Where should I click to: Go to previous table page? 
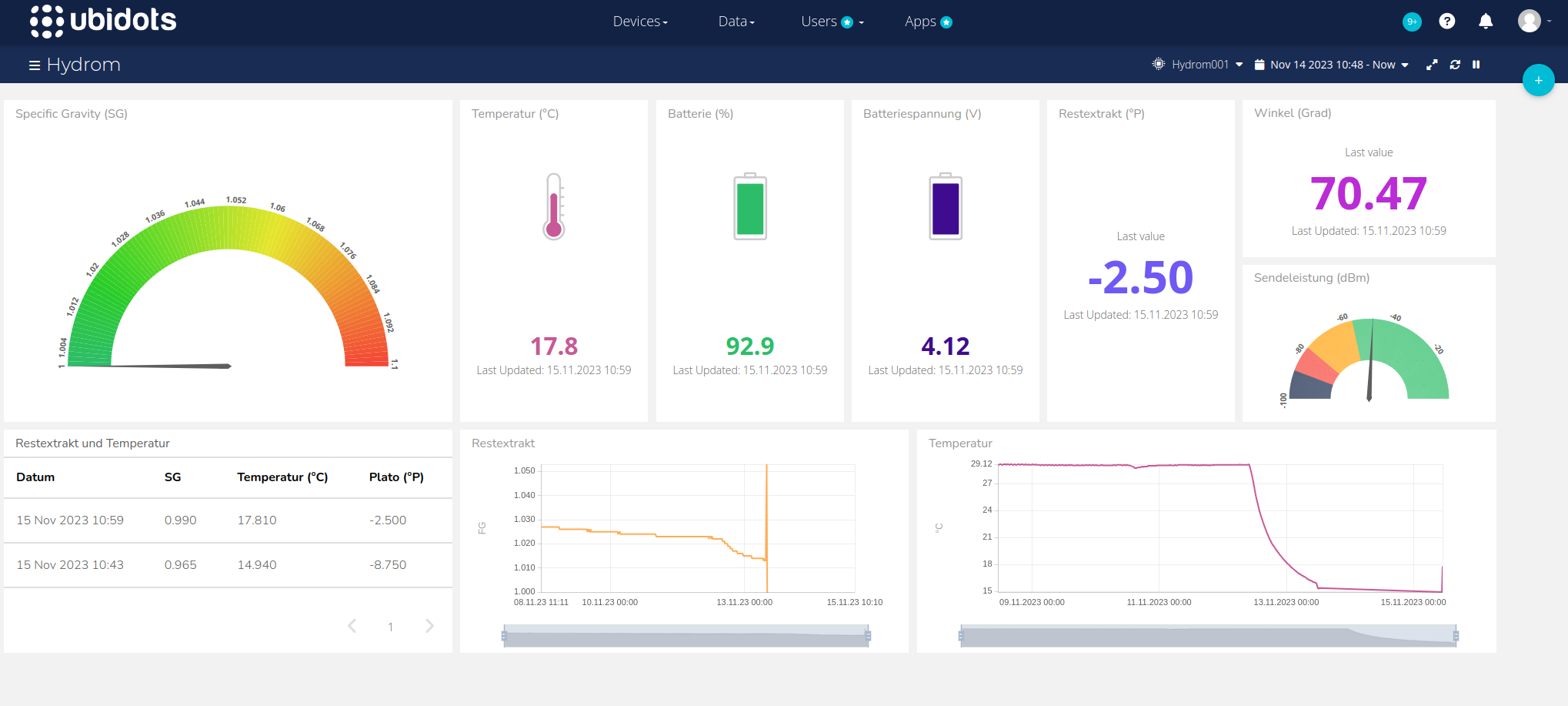pos(352,626)
